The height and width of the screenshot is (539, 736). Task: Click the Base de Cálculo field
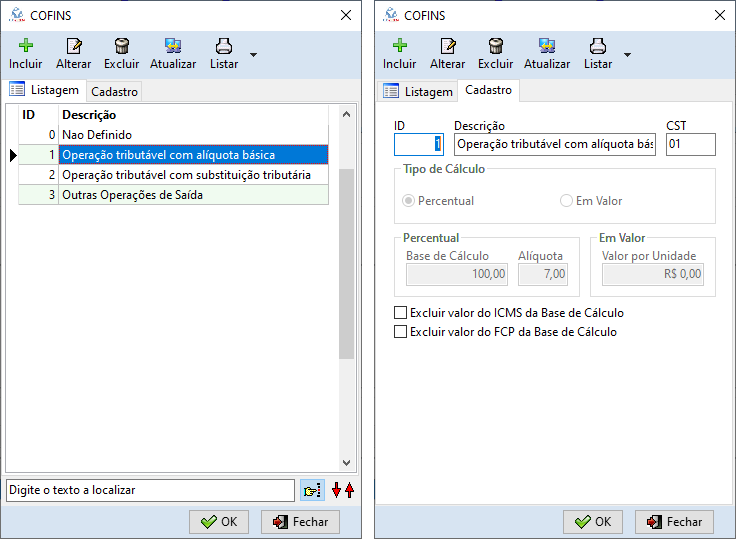[457, 274]
